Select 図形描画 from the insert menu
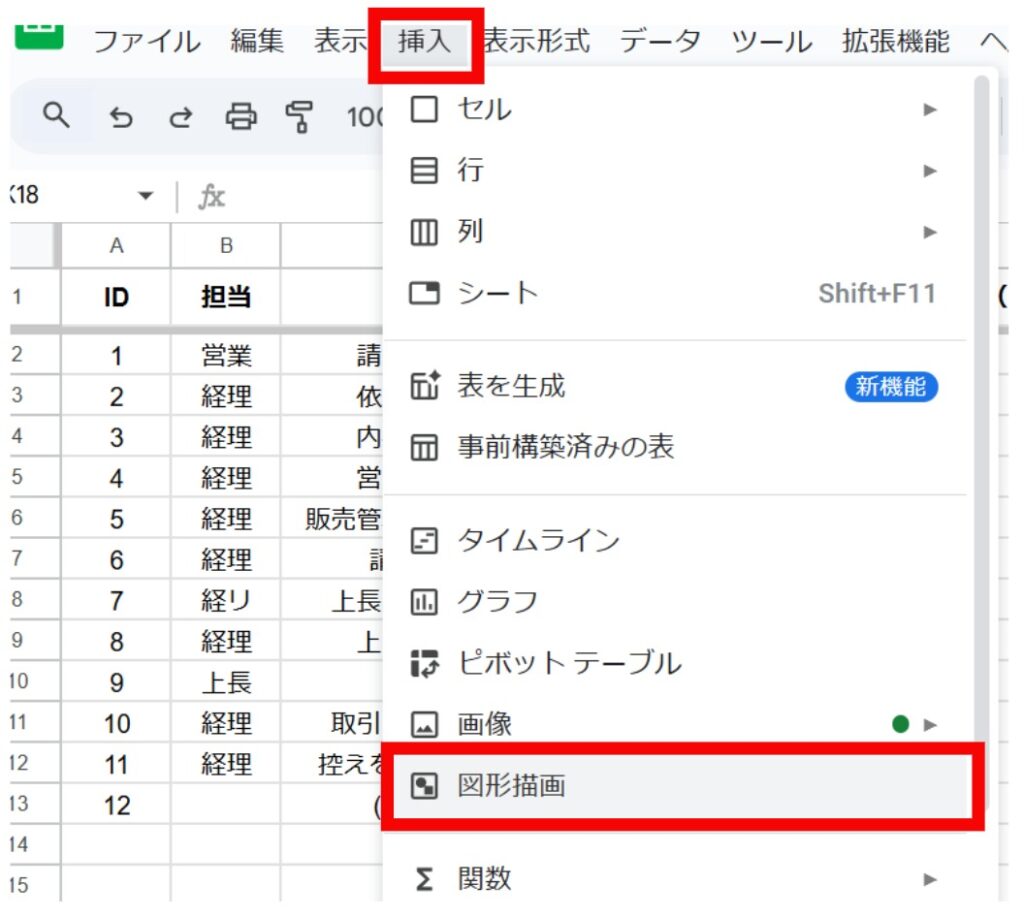 click(x=511, y=786)
